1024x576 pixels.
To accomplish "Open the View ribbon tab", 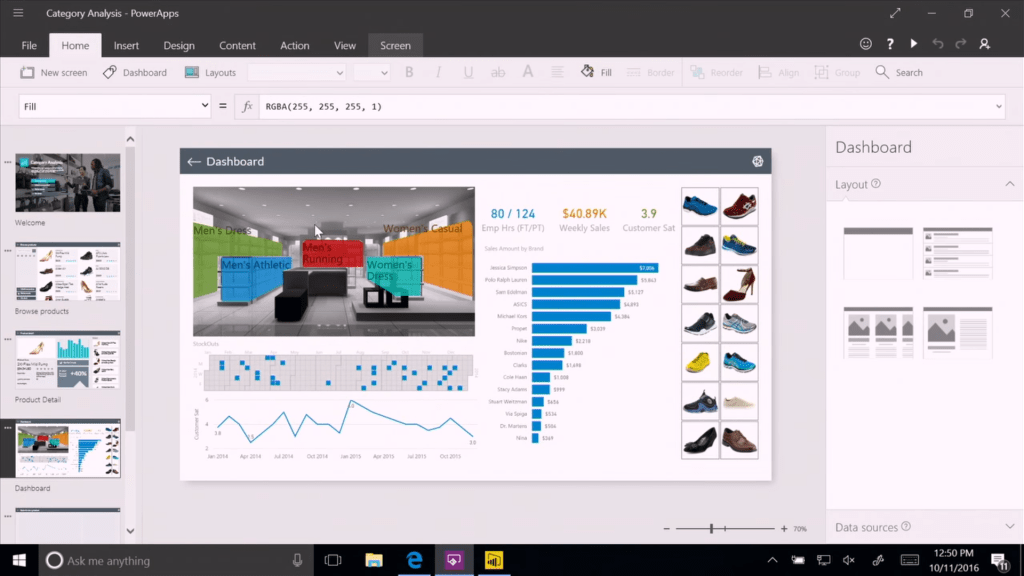I will tap(344, 44).
